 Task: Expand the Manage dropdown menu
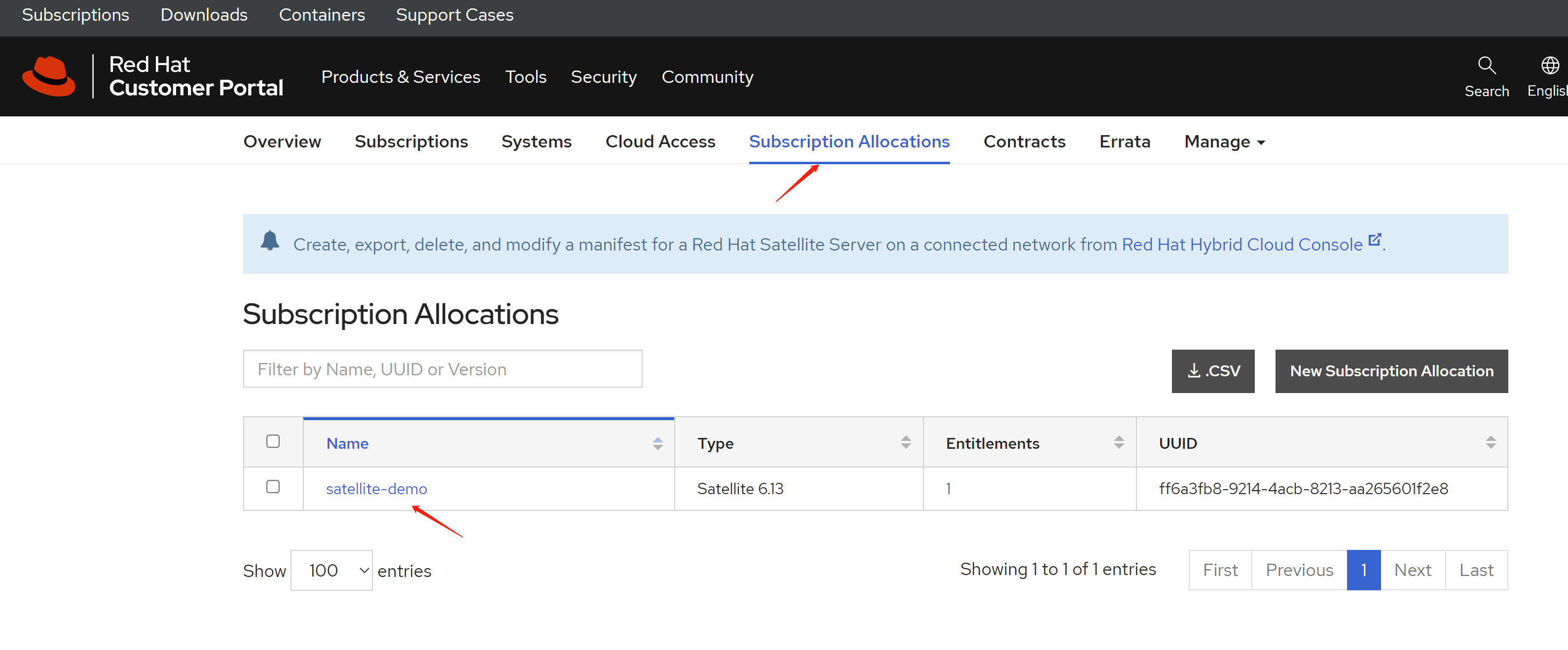(1224, 142)
